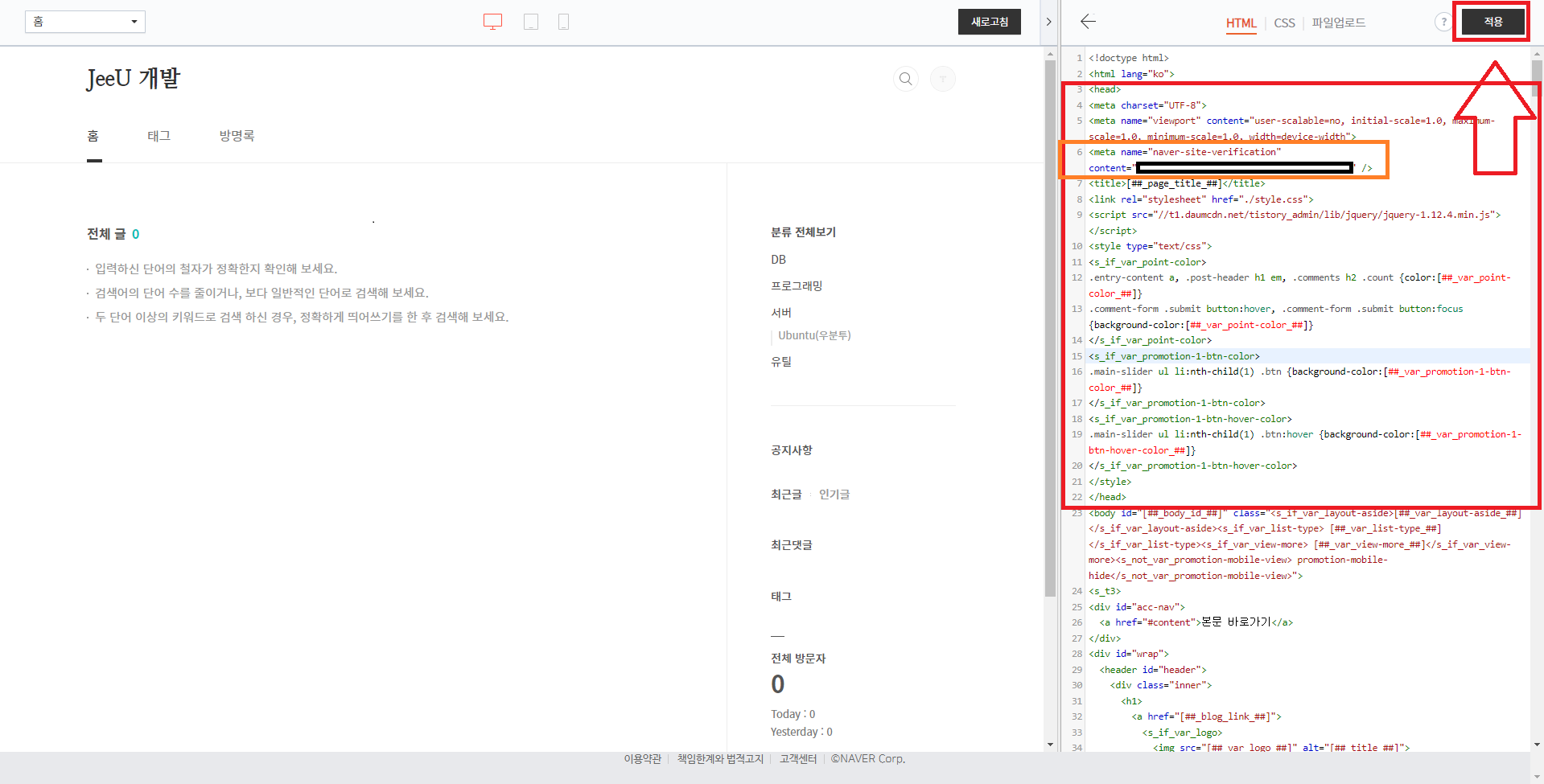Click the 최근댓글 sidebar heading
The height and width of the screenshot is (784, 1544).
(792, 545)
